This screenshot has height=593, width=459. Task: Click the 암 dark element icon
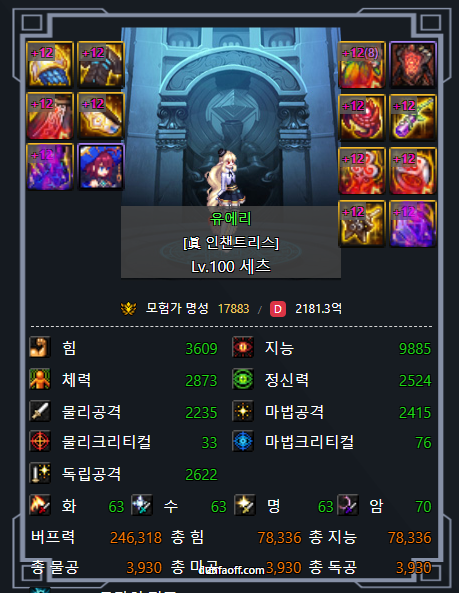point(347,505)
